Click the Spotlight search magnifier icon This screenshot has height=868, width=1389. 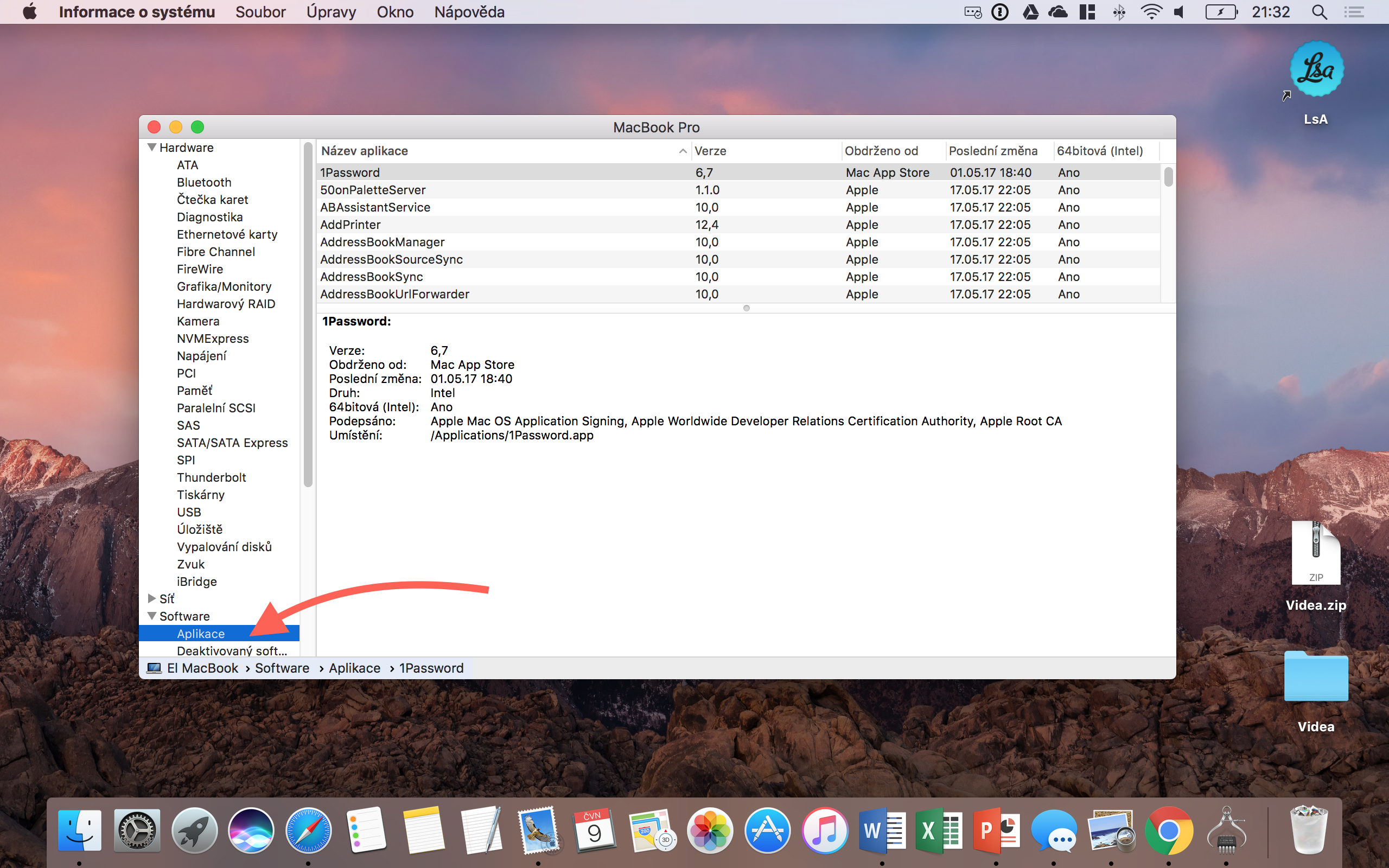[x=1319, y=12]
